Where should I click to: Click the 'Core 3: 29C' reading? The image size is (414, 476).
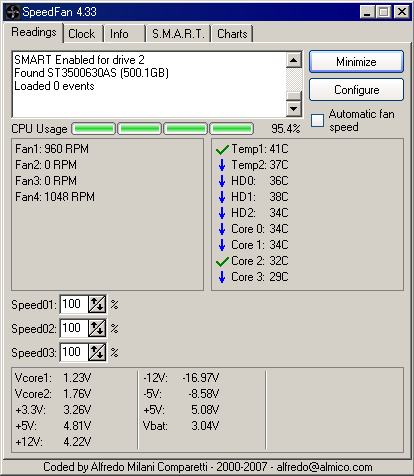tap(260, 277)
